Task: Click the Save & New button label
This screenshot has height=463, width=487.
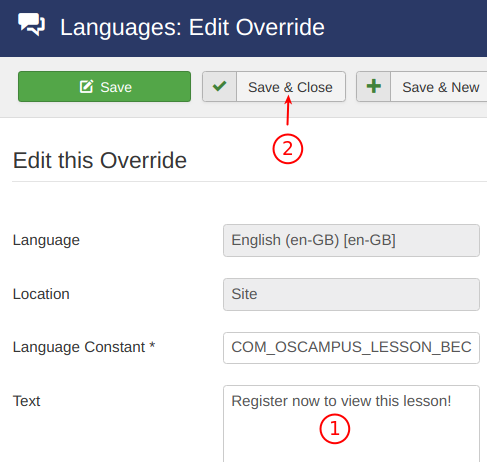Action: click(441, 87)
